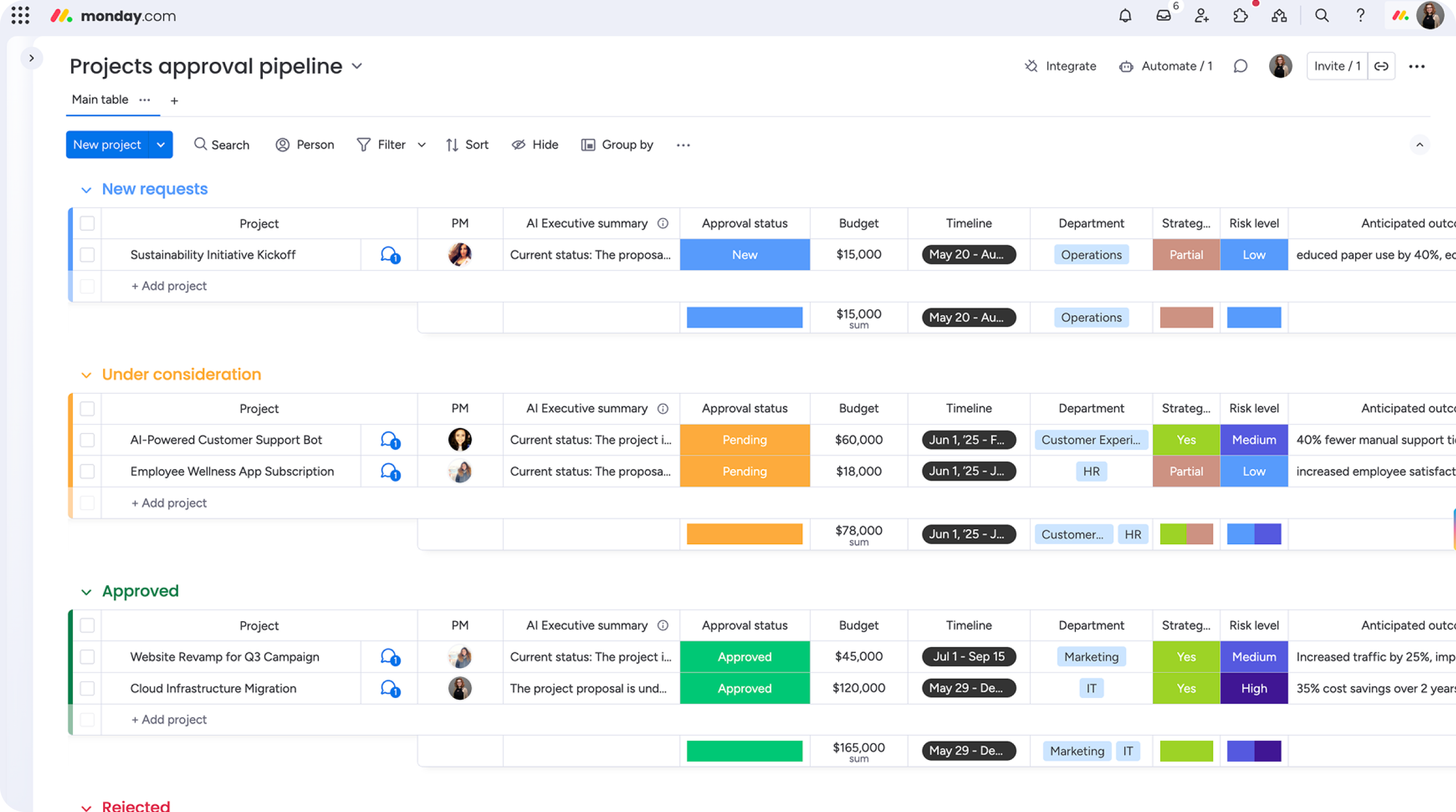Click the Invite / 1 button
This screenshot has height=812, width=1456.
pos(1337,66)
